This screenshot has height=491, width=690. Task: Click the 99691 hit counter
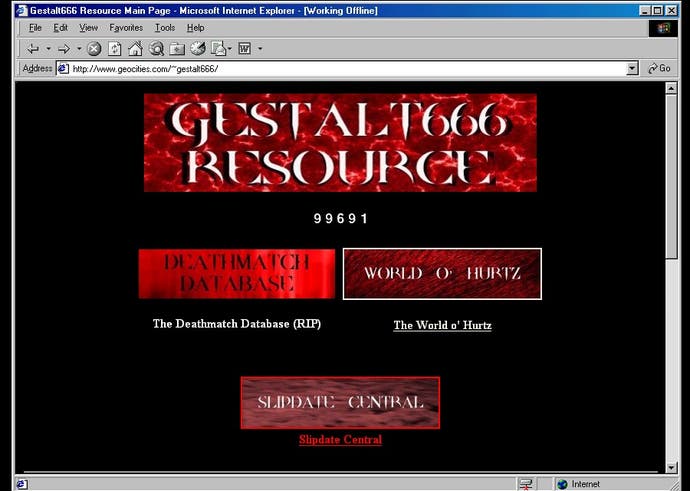click(x=341, y=219)
